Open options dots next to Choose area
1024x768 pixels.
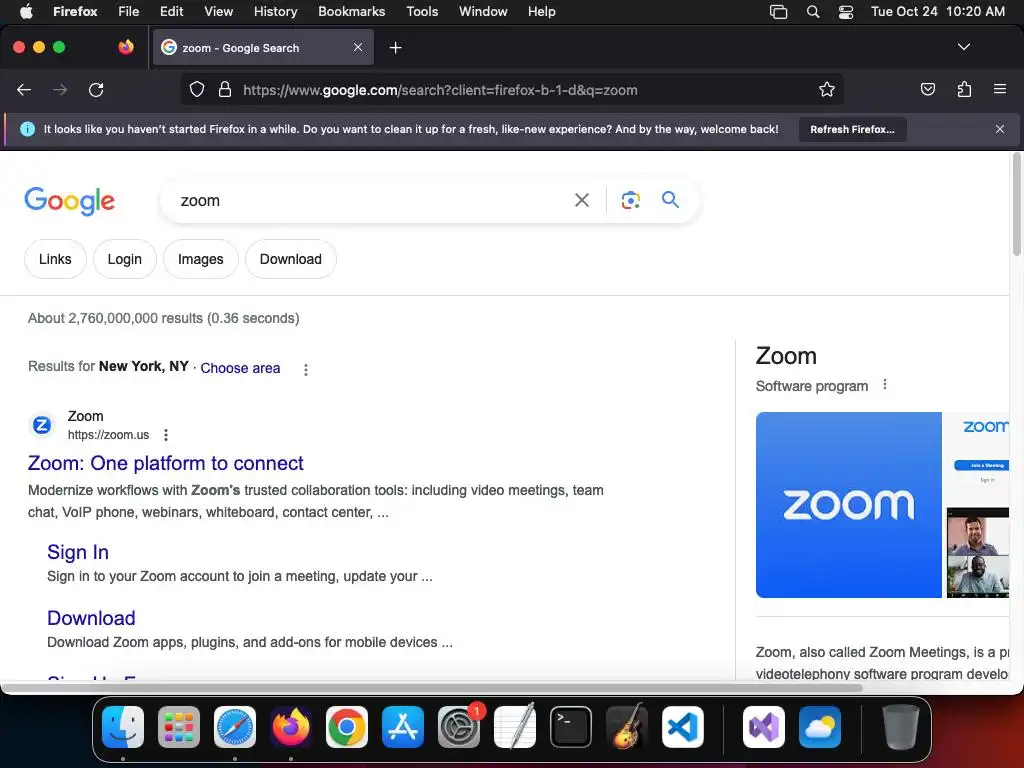click(306, 370)
